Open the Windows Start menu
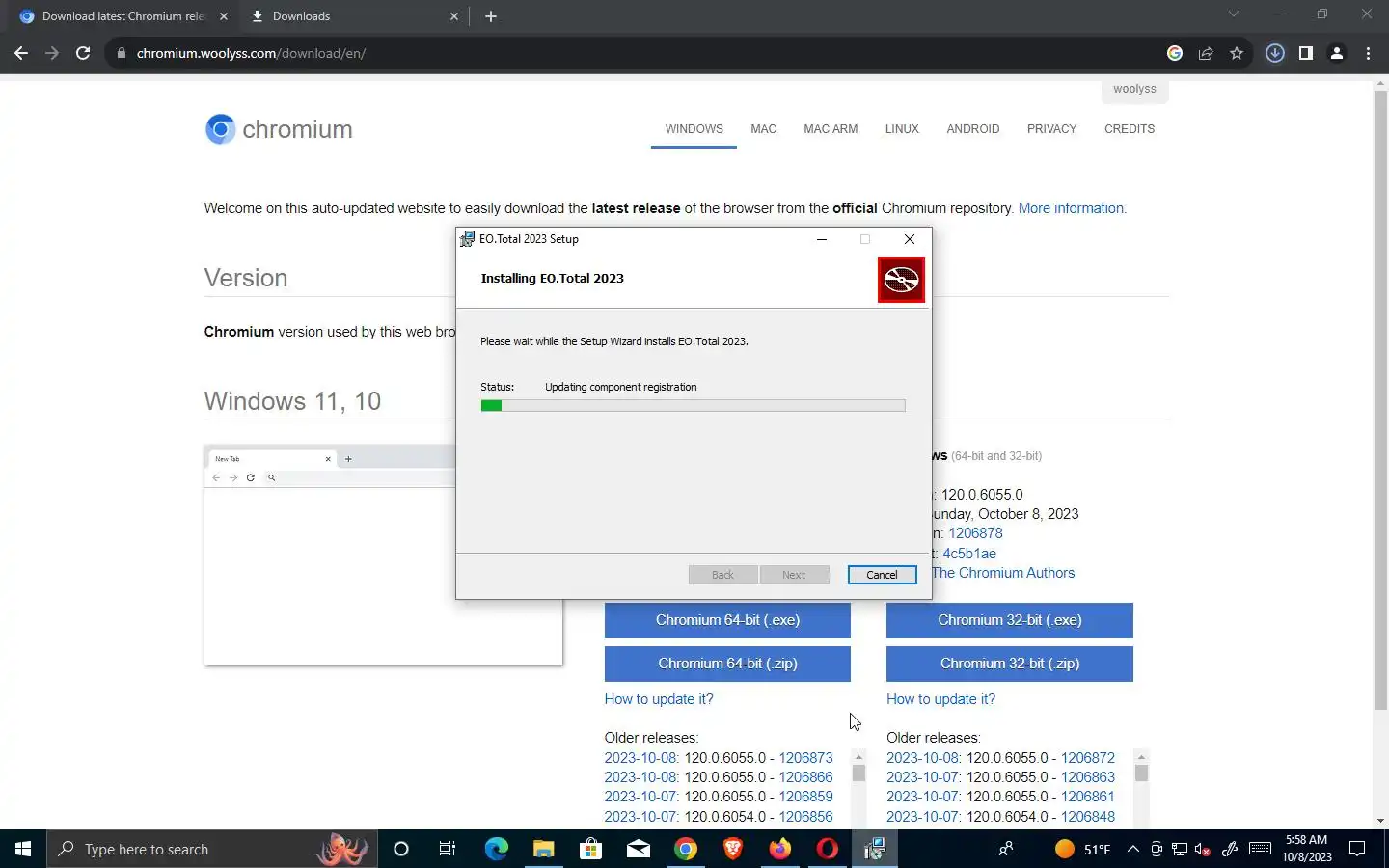Screen dimensions: 1389x868 (23, 849)
